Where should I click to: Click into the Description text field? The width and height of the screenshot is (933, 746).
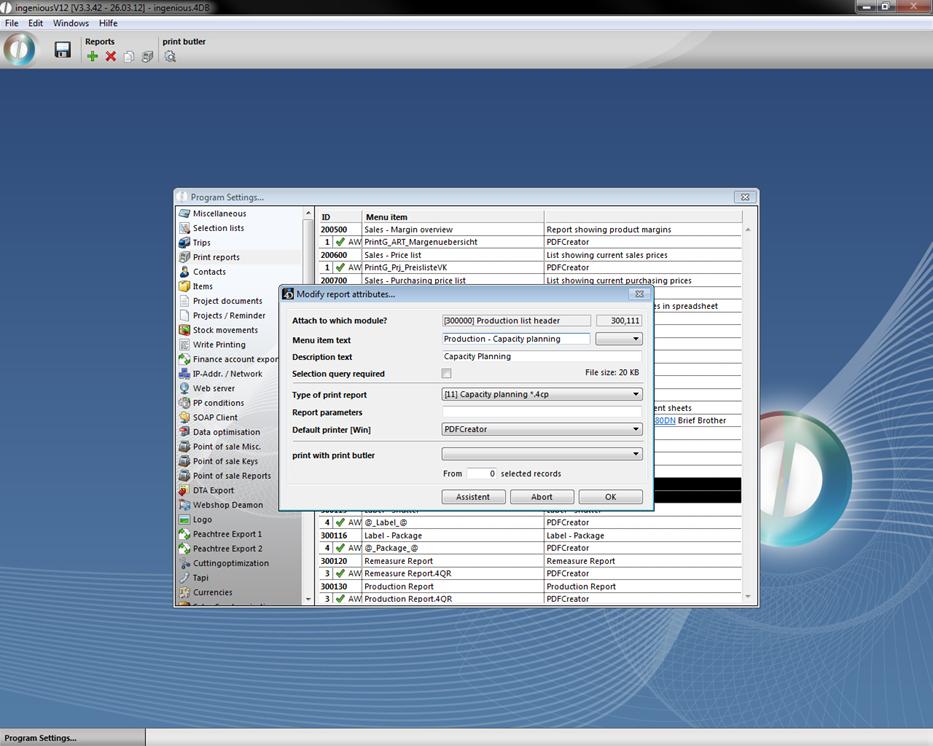541,356
